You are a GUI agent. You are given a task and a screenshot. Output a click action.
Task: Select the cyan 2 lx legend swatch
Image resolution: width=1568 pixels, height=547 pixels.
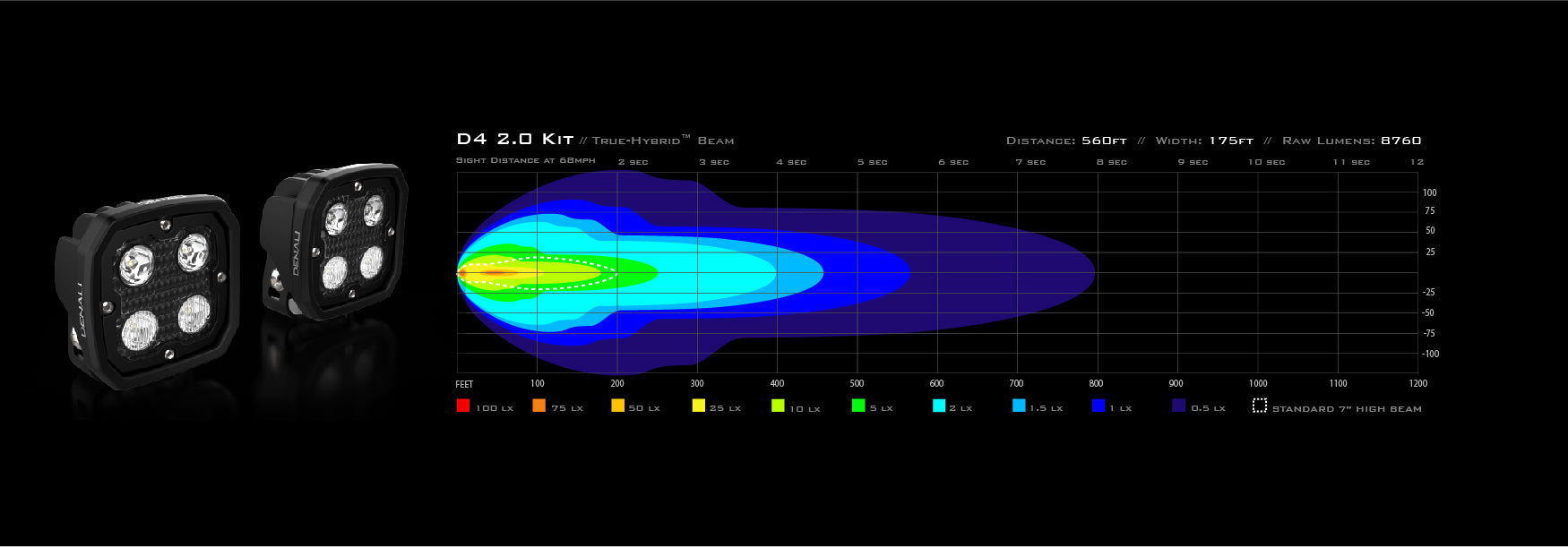tap(939, 406)
